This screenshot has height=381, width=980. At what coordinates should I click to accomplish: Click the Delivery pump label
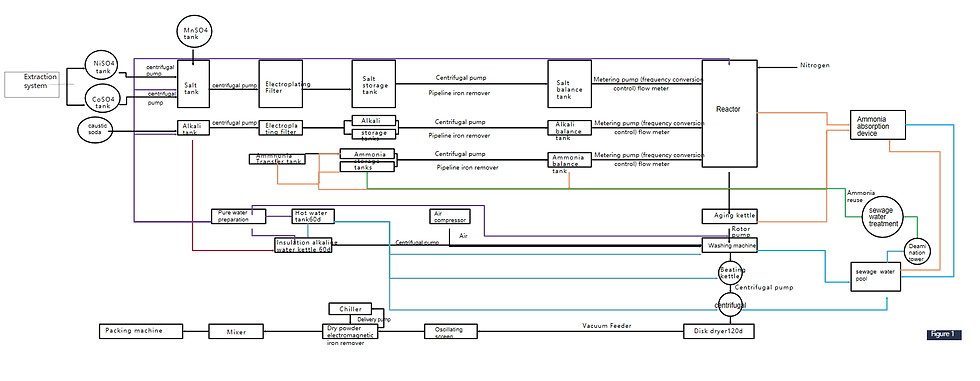(x=374, y=320)
